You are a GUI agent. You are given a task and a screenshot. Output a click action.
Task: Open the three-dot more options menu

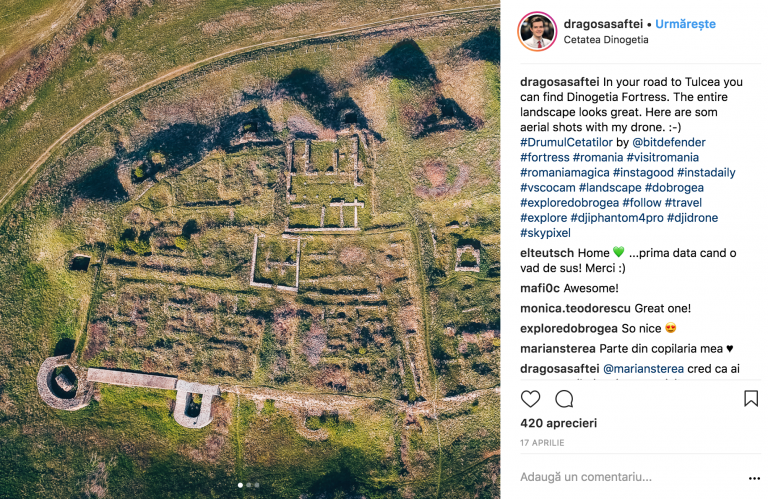(x=754, y=478)
